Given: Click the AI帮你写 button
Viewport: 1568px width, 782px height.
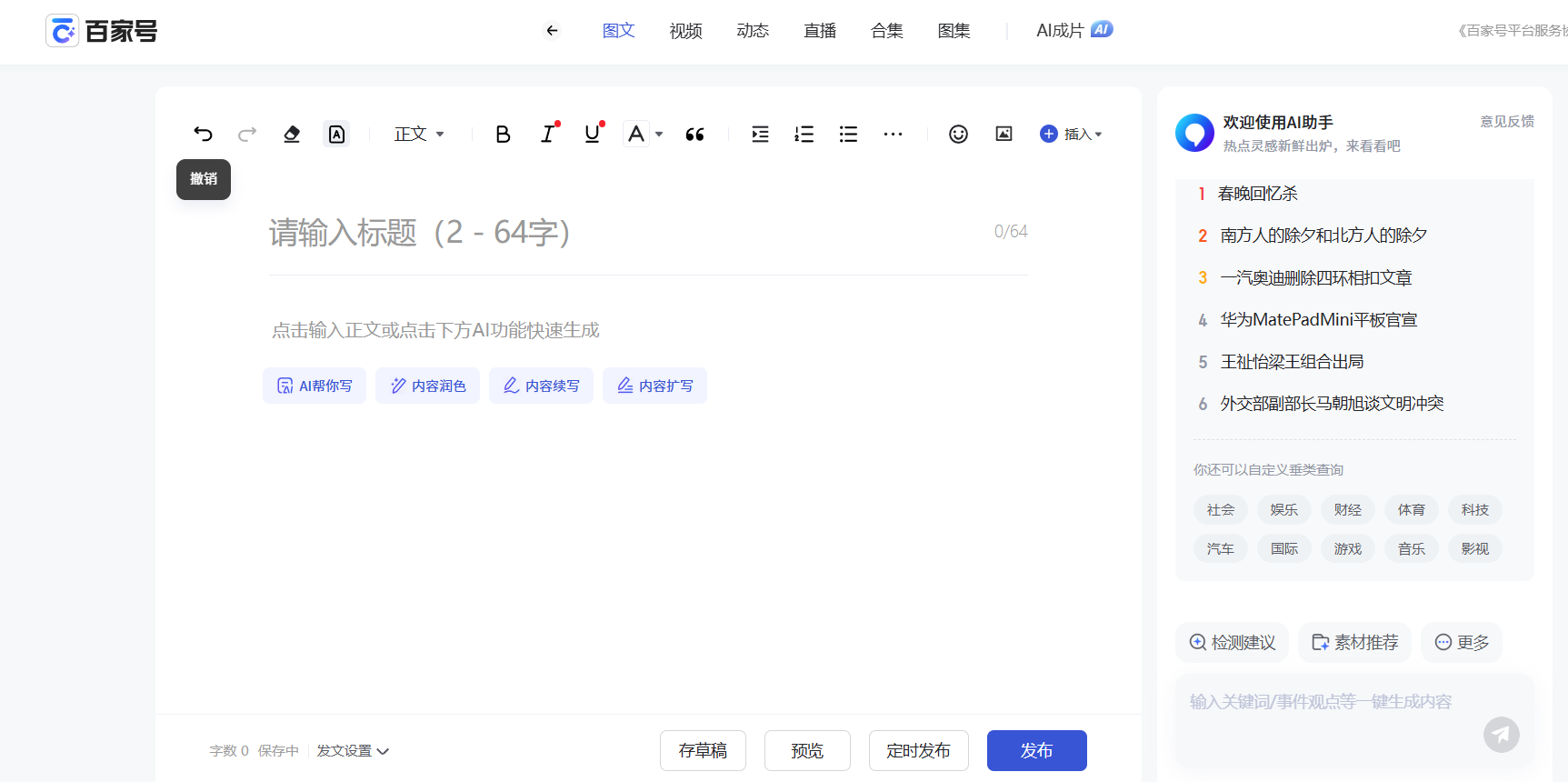Looking at the screenshot, I should 315,386.
